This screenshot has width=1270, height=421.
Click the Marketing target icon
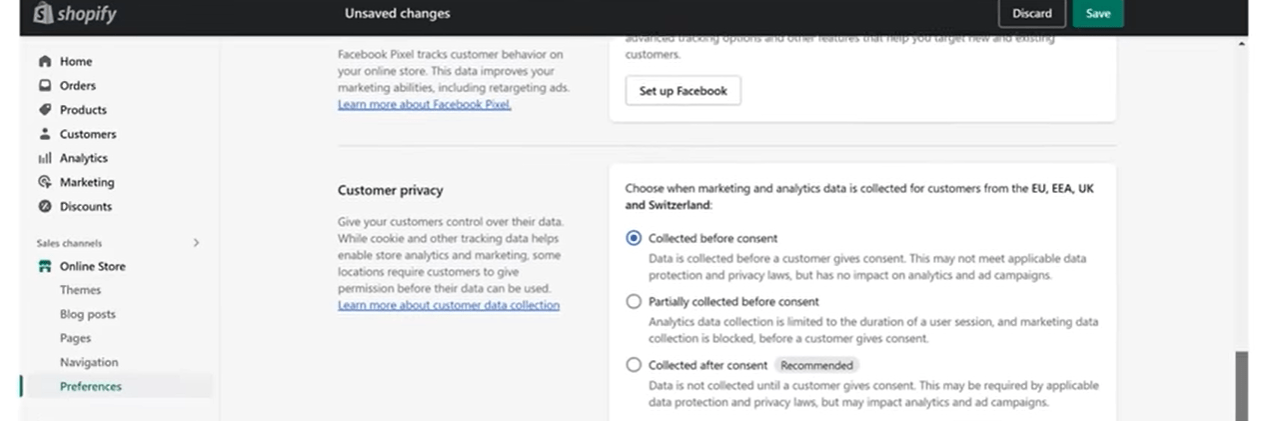pyautogui.click(x=44, y=182)
